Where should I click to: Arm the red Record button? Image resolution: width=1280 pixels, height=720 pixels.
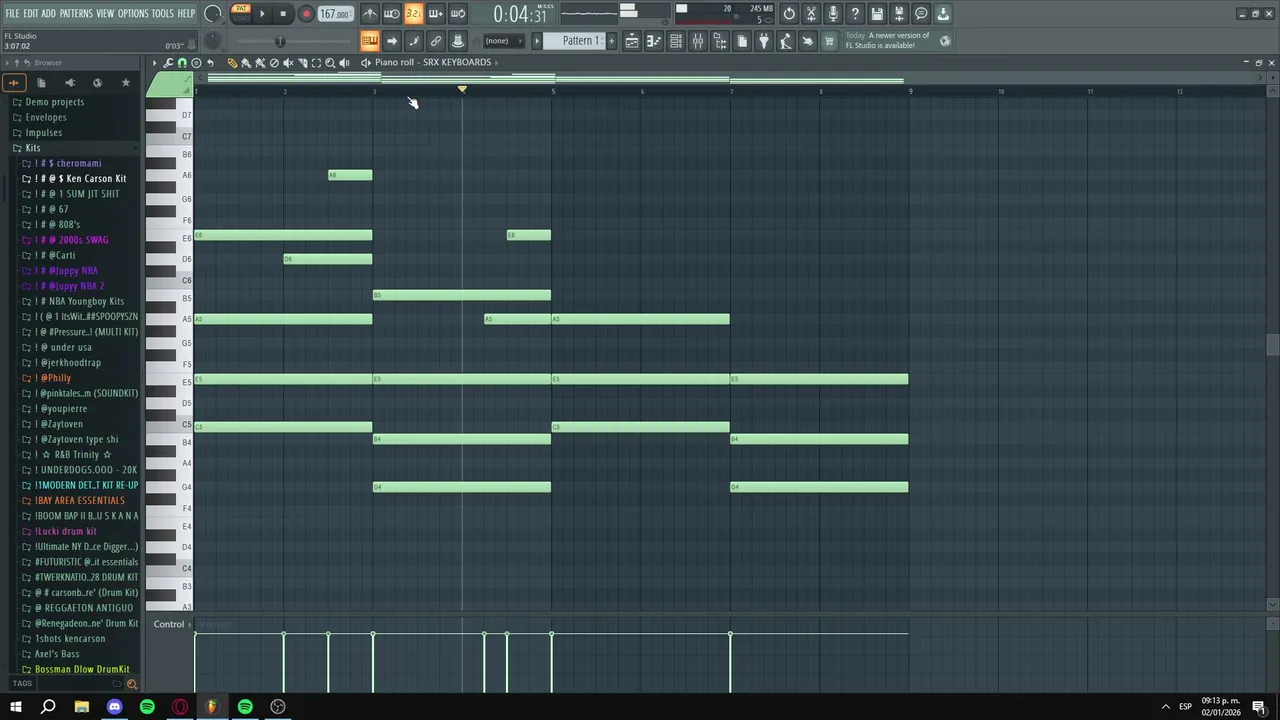point(306,14)
